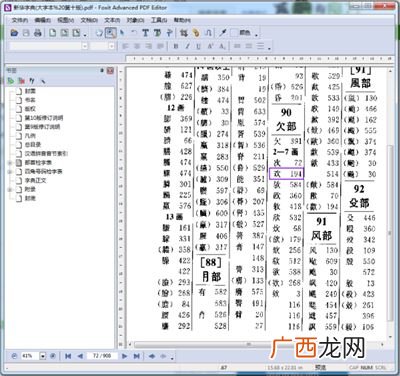Select the first T text tool
Viewport: 400px width, 376px height.
tap(145, 33)
